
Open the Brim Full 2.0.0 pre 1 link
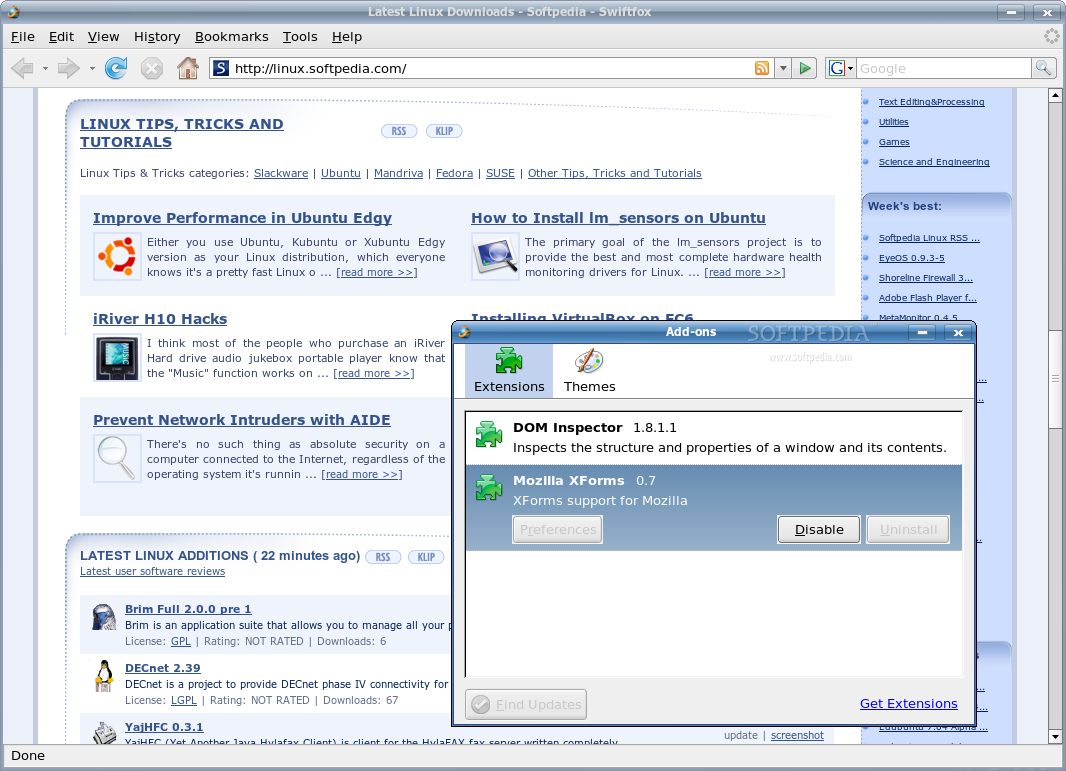click(x=188, y=609)
